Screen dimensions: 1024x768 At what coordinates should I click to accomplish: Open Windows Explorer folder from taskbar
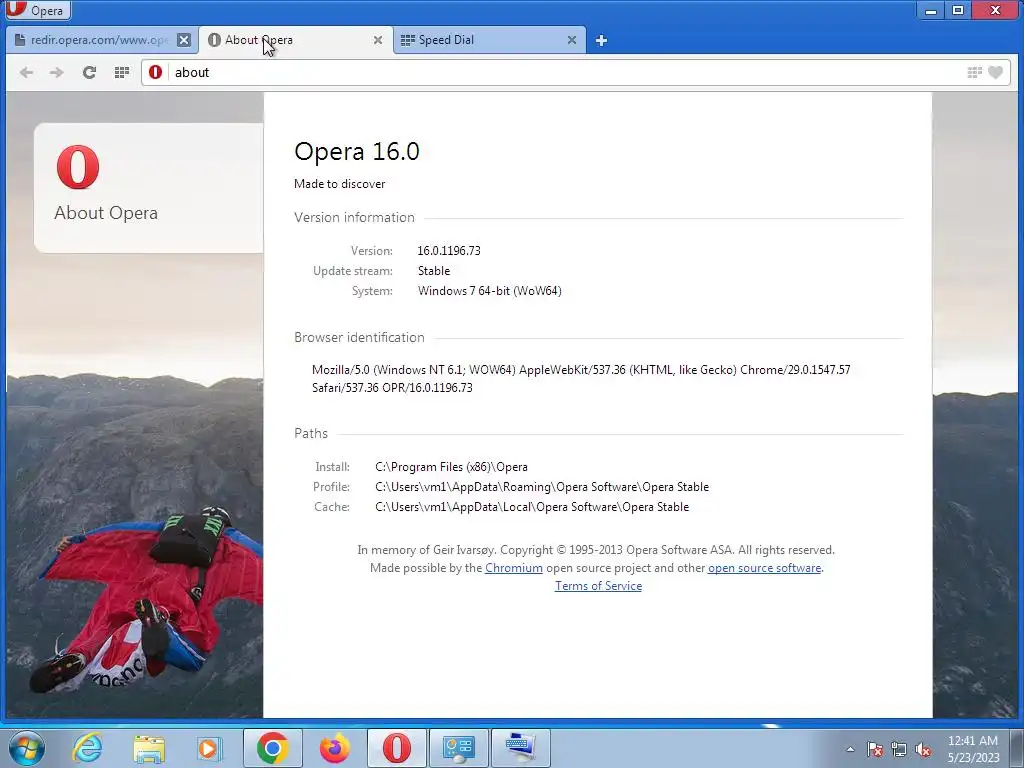click(149, 748)
